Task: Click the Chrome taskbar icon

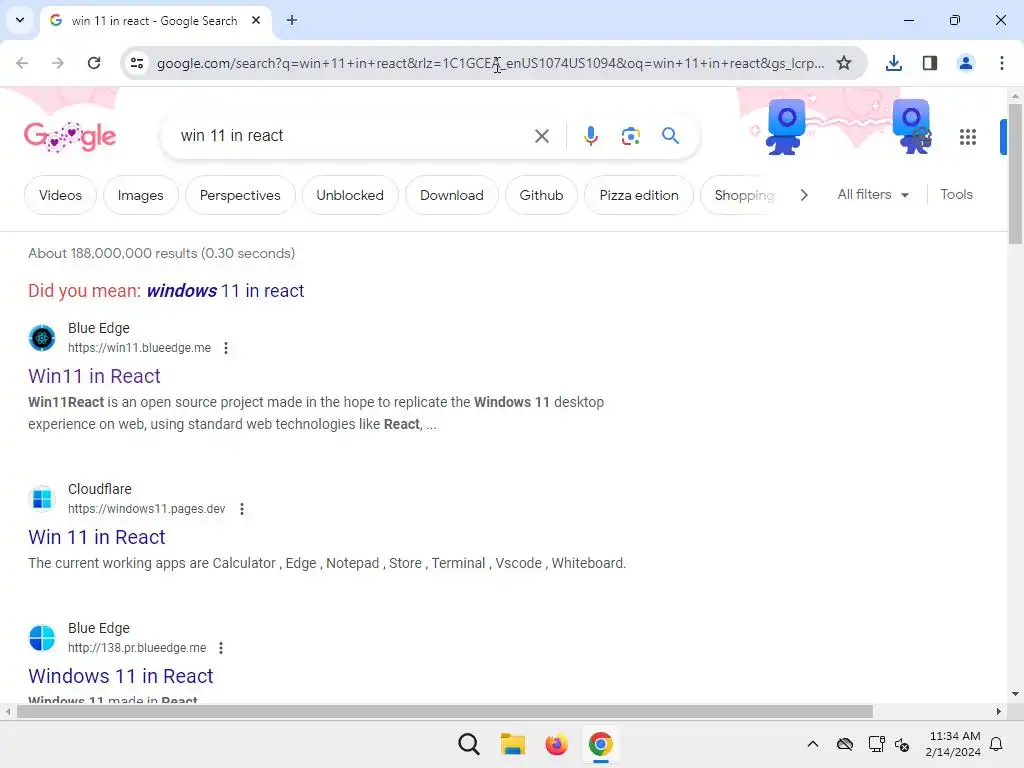Action: tap(600, 744)
